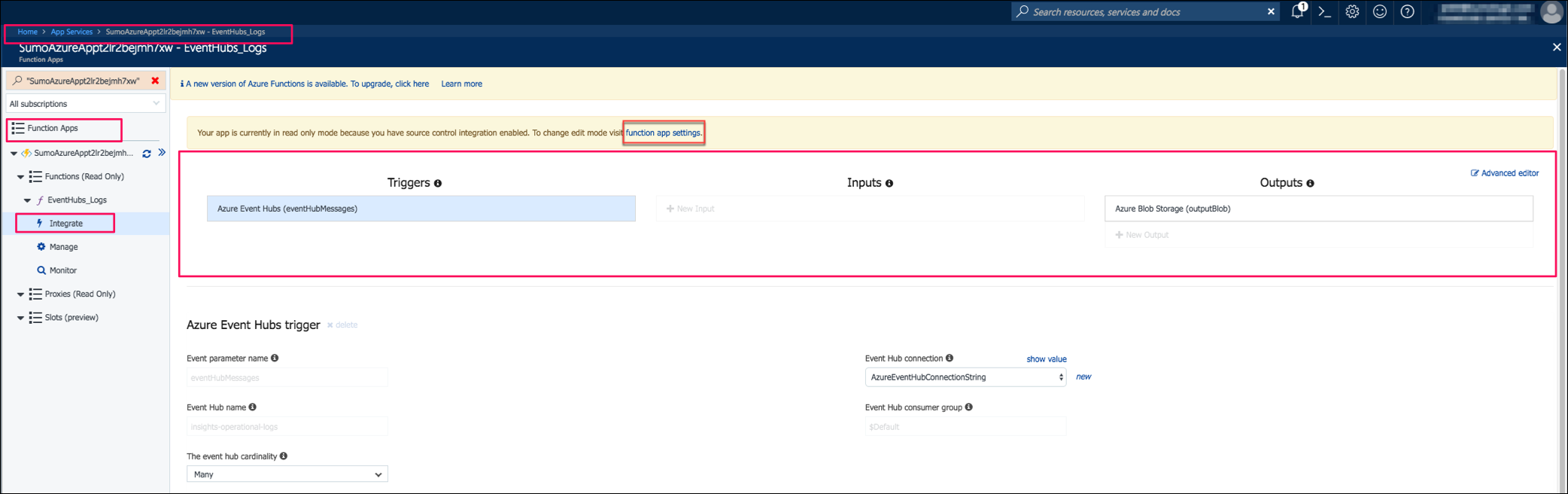This screenshot has width=1568, height=494.
Task: Click show value for Event Hub connection
Action: point(1046,359)
